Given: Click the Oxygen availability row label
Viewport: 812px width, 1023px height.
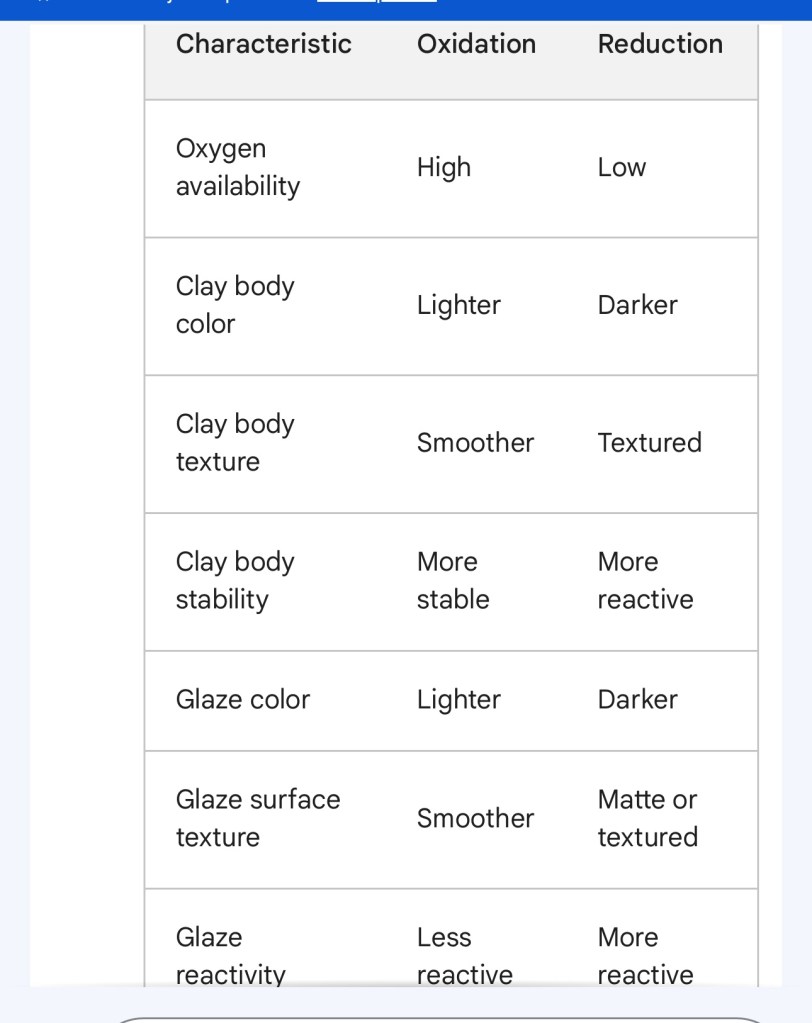Looking at the screenshot, I should pyautogui.click(x=238, y=167).
